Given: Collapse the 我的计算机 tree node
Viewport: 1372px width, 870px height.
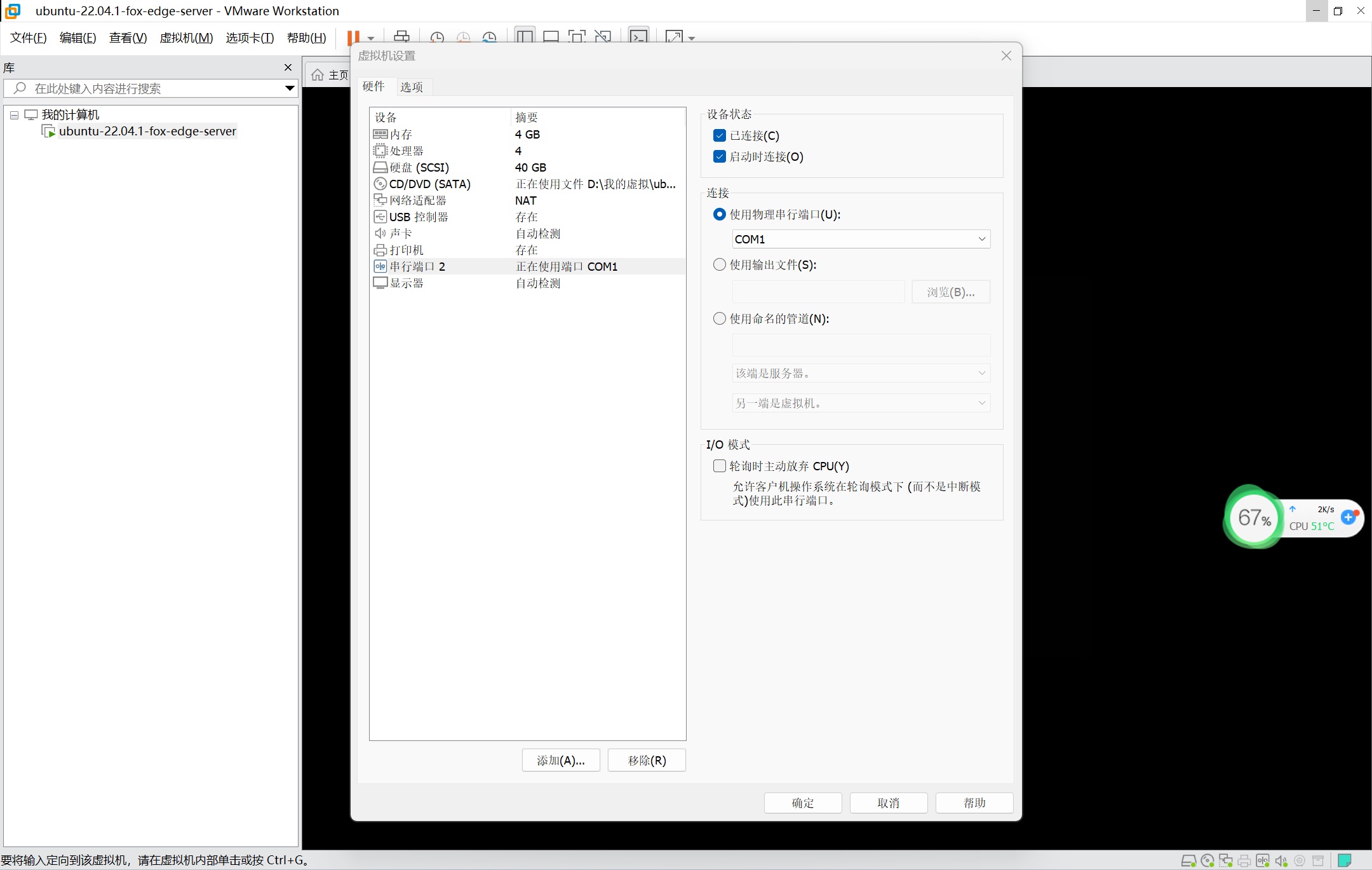Looking at the screenshot, I should coord(14,115).
